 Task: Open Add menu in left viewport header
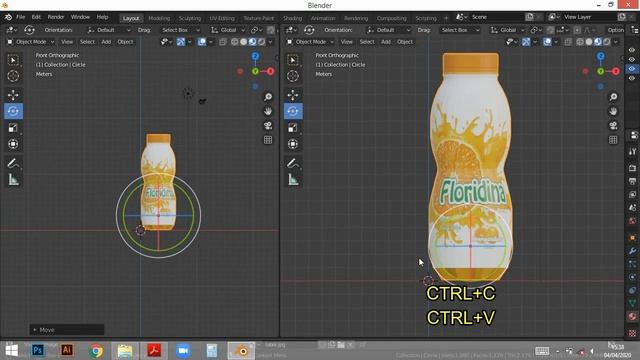[106, 42]
